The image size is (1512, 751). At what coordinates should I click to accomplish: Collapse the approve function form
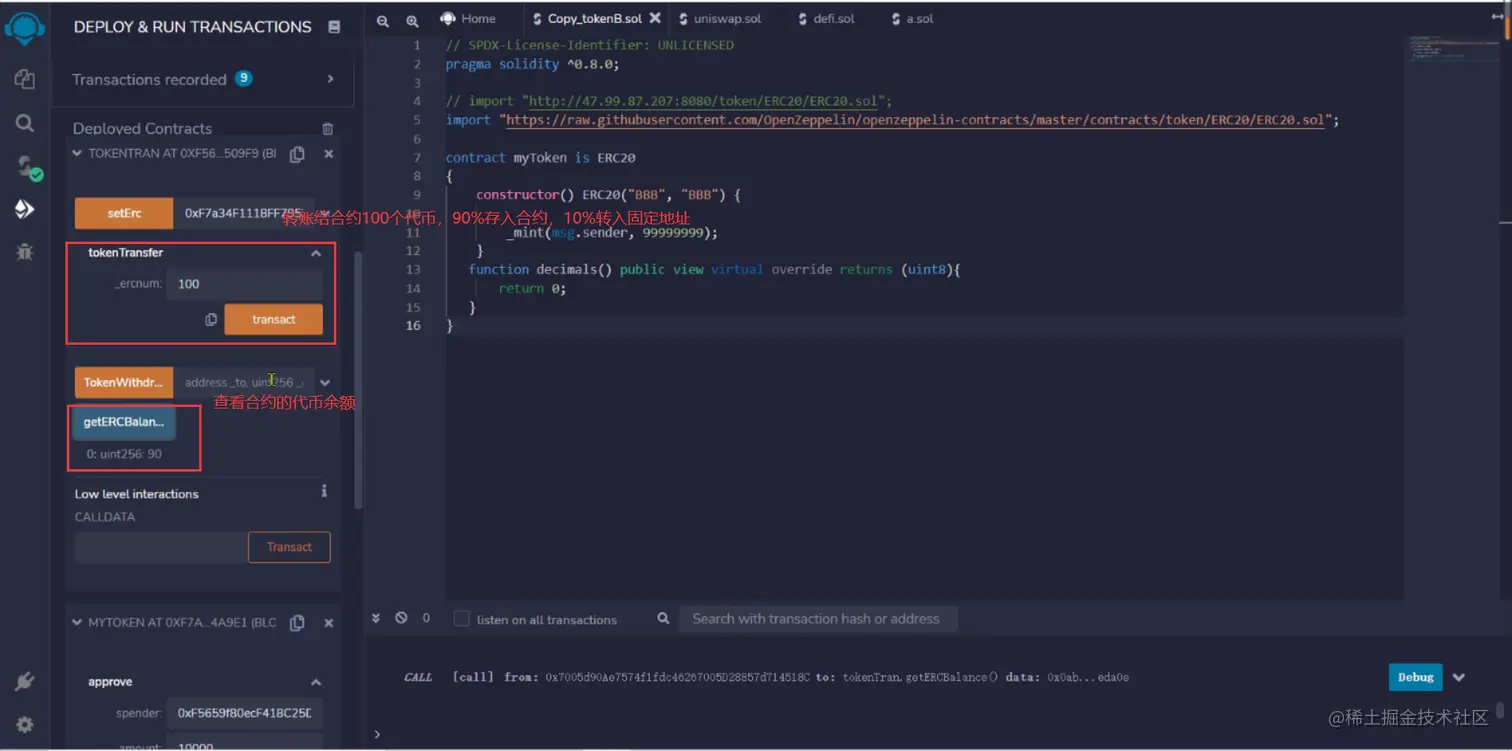(x=316, y=682)
